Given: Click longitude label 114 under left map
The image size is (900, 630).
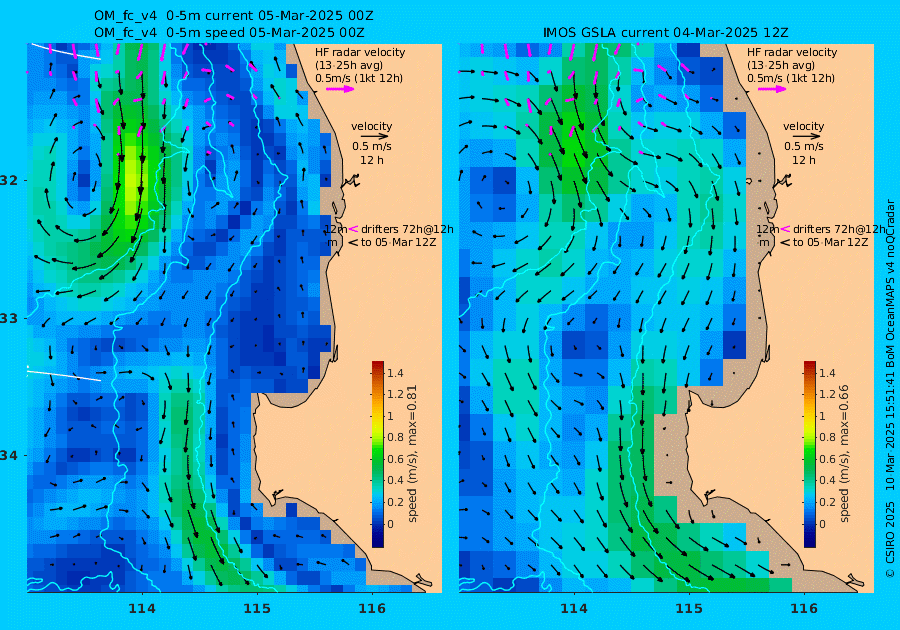Looking at the screenshot, I should pos(142,609).
